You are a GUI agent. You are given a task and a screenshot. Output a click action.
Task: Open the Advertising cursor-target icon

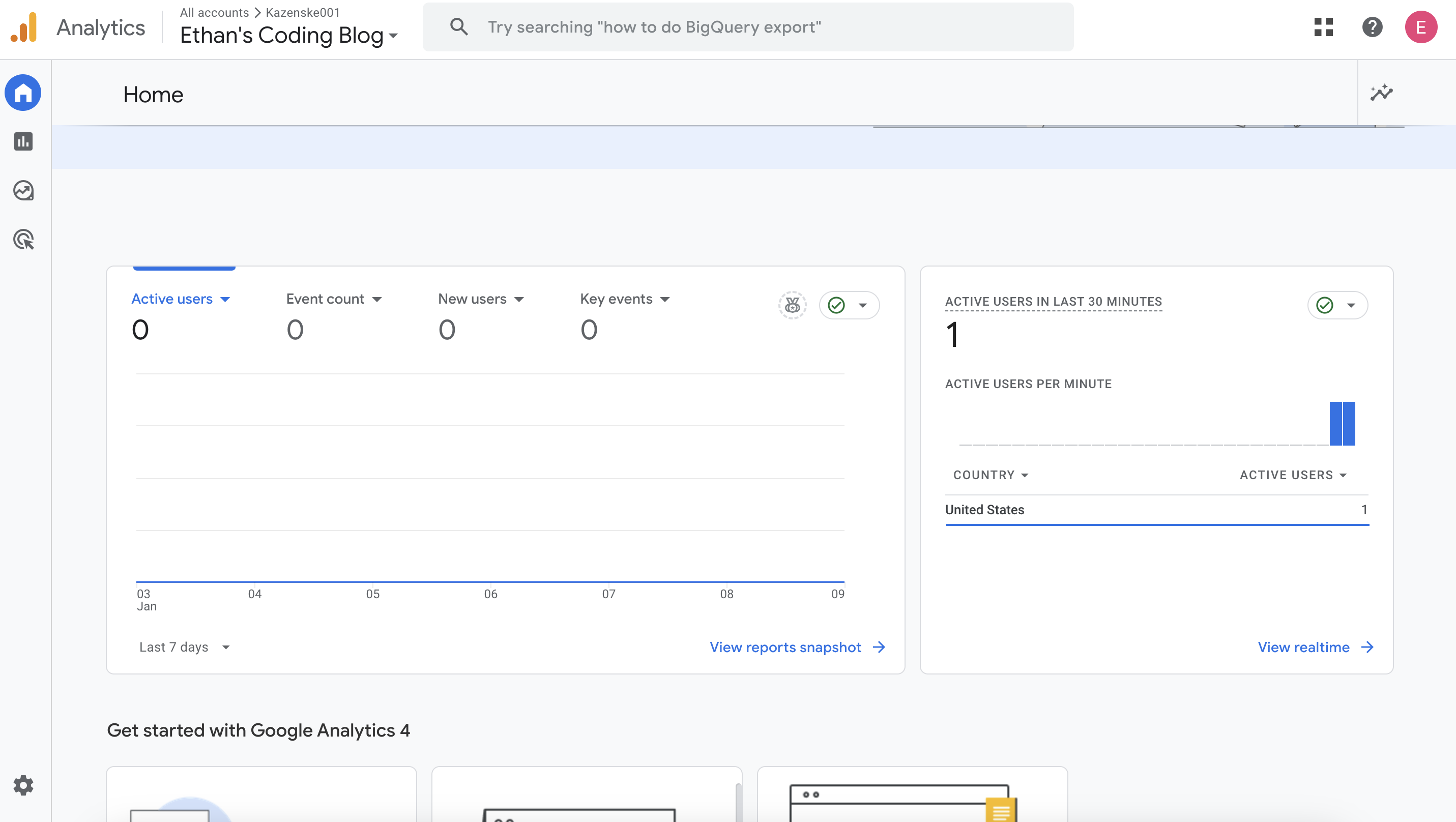pyautogui.click(x=23, y=240)
